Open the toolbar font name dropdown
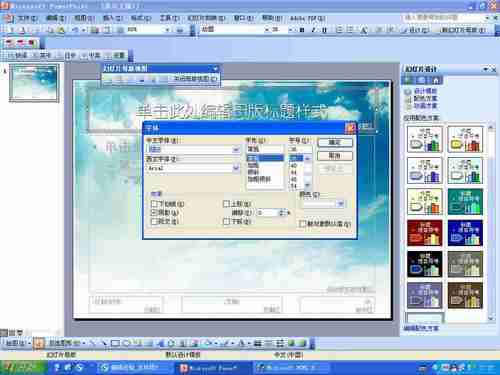The image size is (500, 375). point(267,30)
